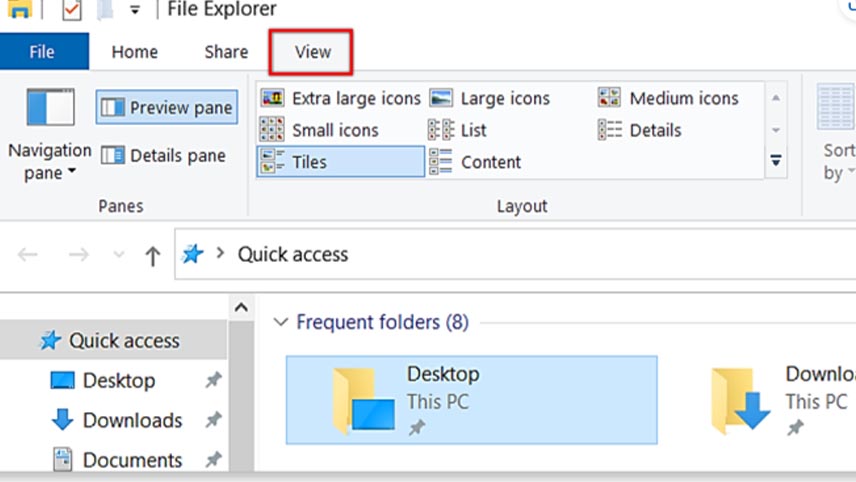Switch to Medium icons layout
The image size is (856, 482).
click(x=668, y=98)
